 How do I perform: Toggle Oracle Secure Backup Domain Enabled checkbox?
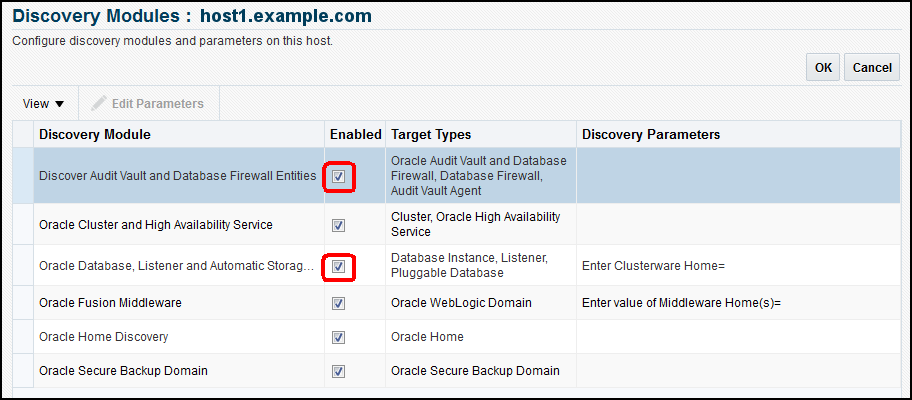pos(338,371)
